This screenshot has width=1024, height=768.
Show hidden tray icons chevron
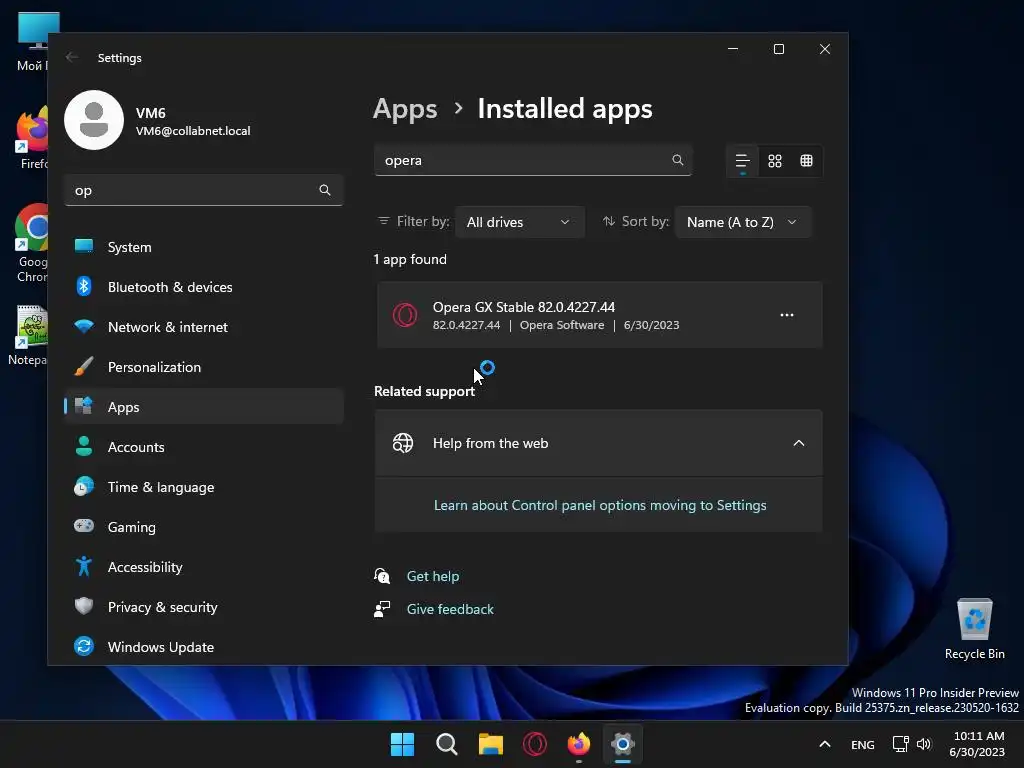tap(825, 744)
